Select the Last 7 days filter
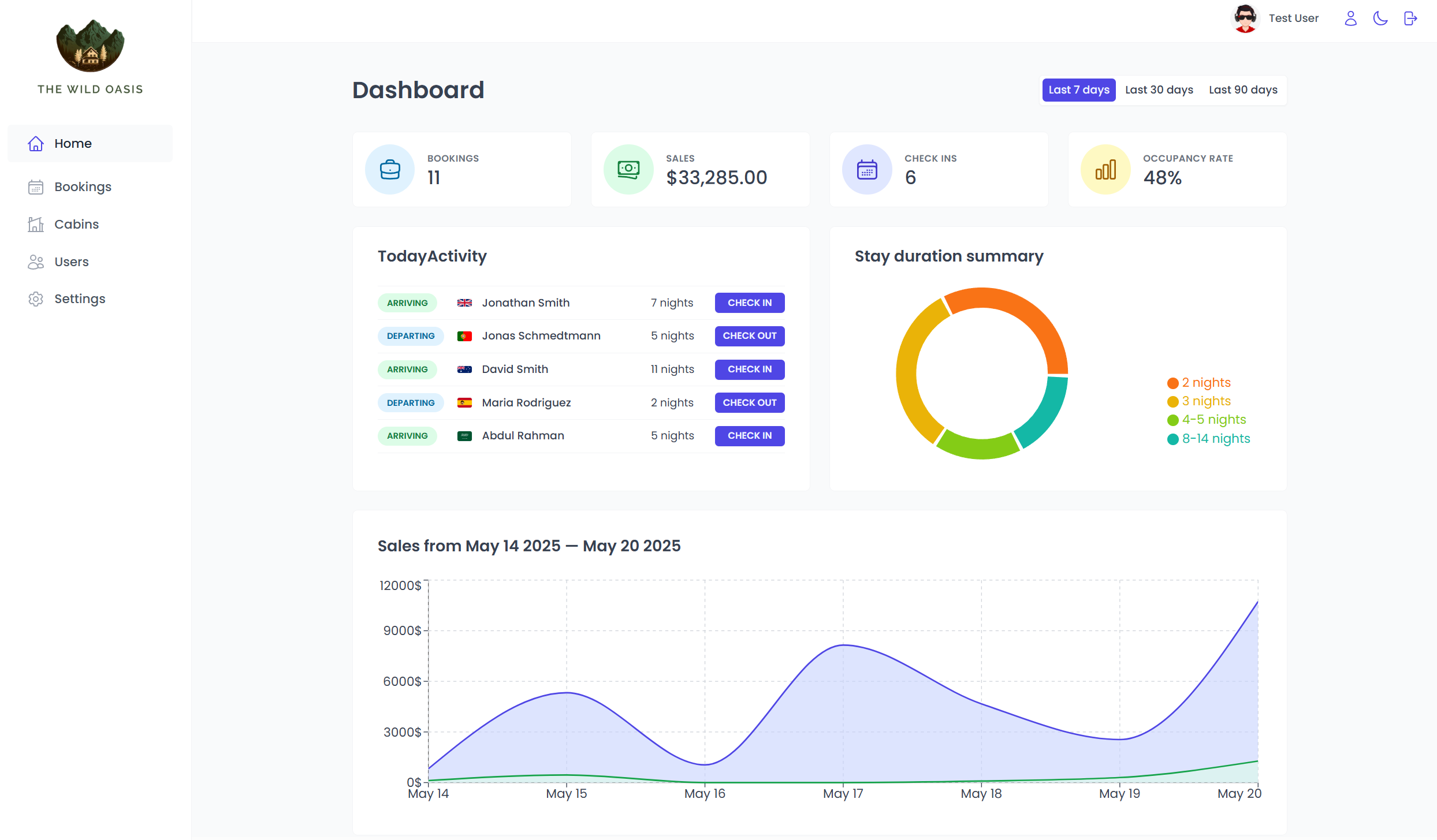Screen dimensions: 1437x840 click(1079, 90)
